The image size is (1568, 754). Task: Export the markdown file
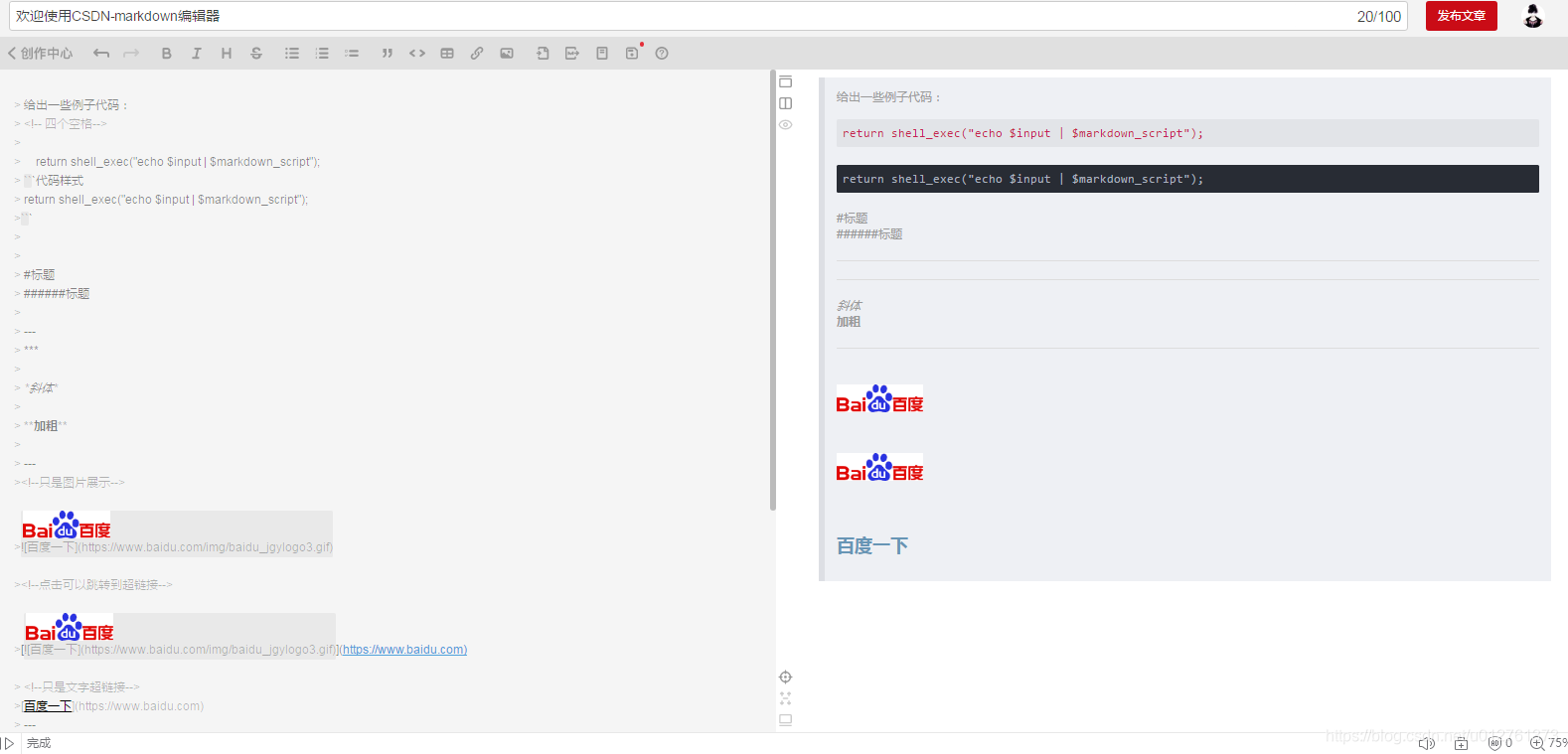tap(572, 54)
